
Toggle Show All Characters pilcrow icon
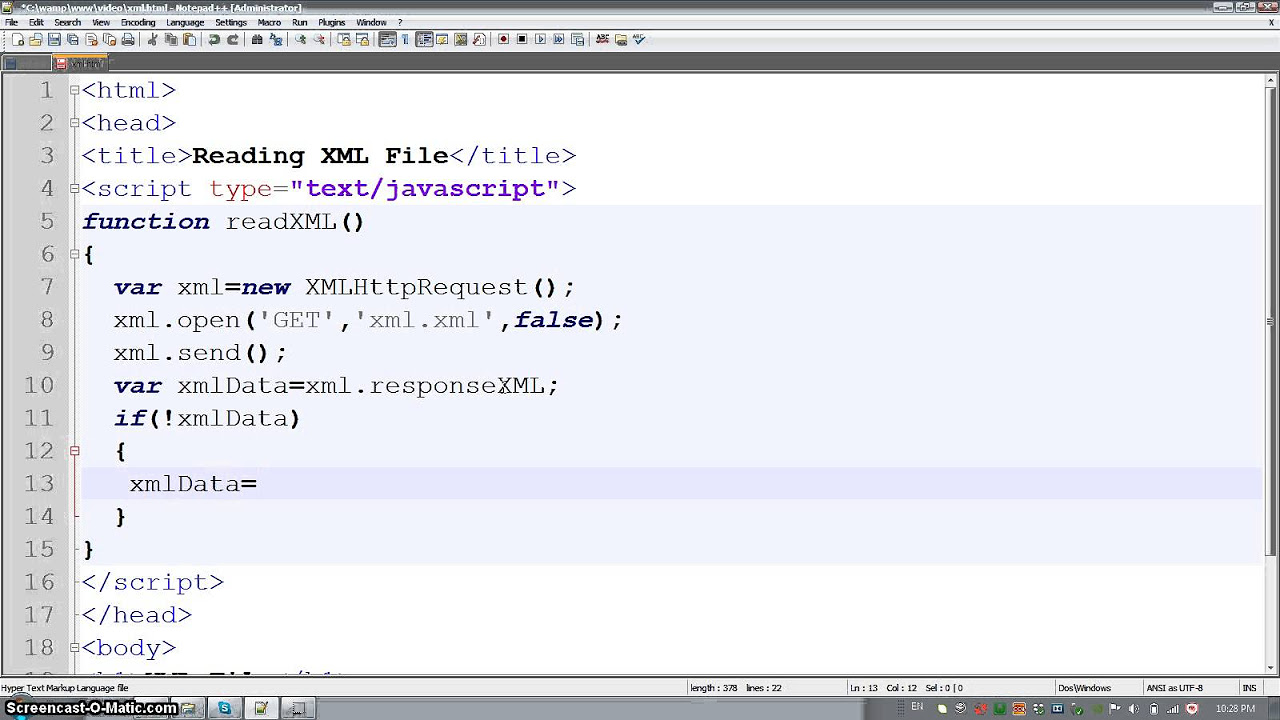(405, 40)
